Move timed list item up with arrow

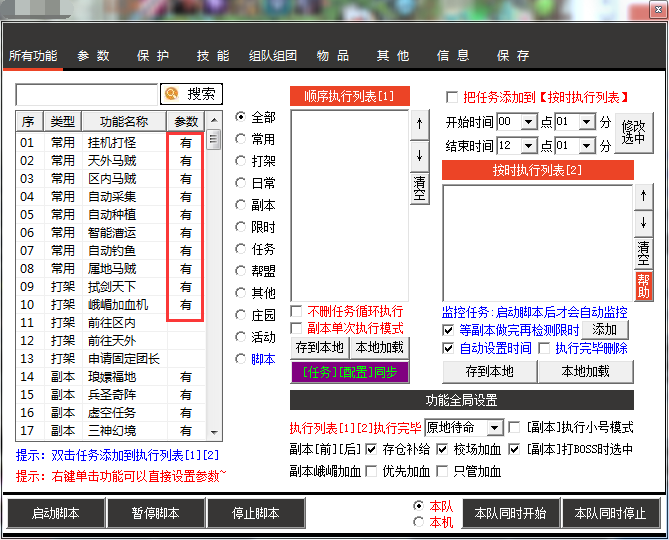[x=643, y=196]
